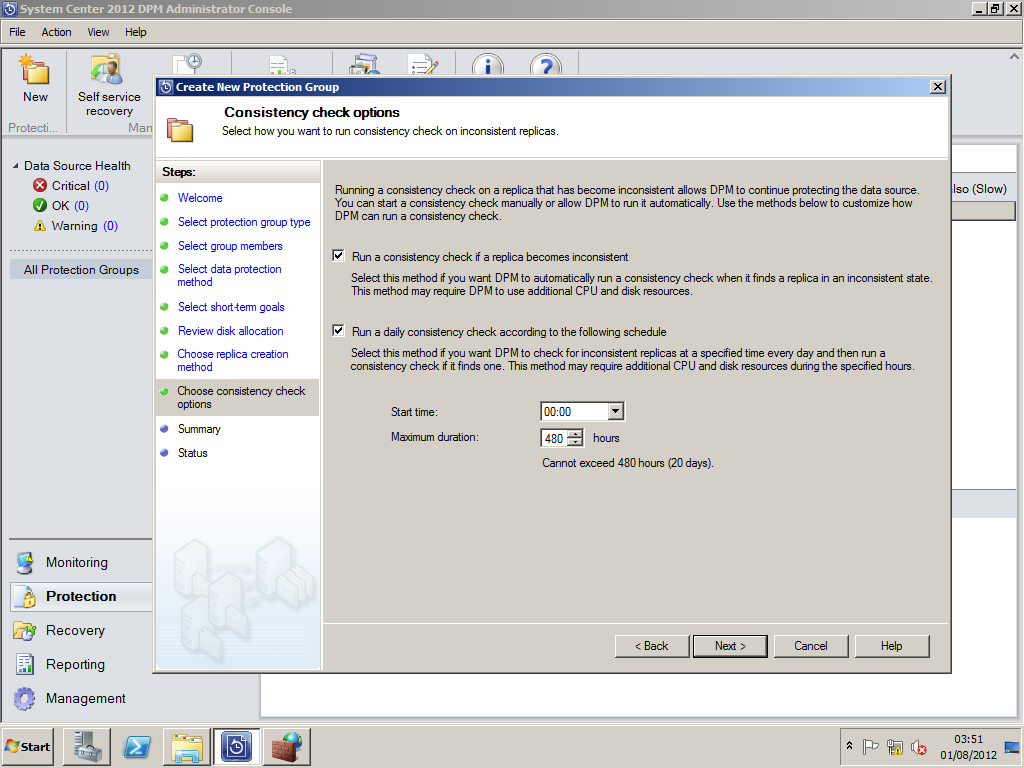Viewport: 1024px width, 768px height.
Task: Open the File menu
Action: pos(17,32)
